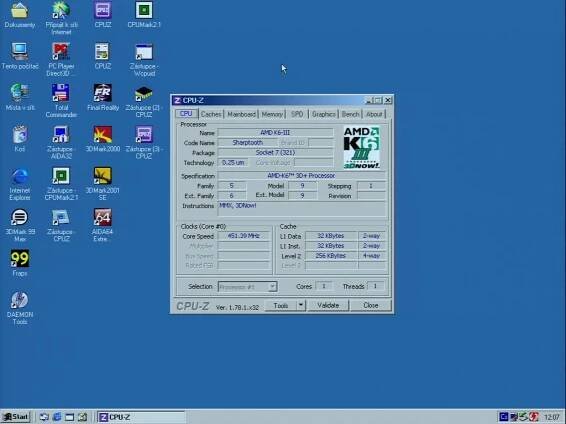Open the CPUMark2.1 desktop icon in top row
The image size is (566, 424).
point(144,10)
